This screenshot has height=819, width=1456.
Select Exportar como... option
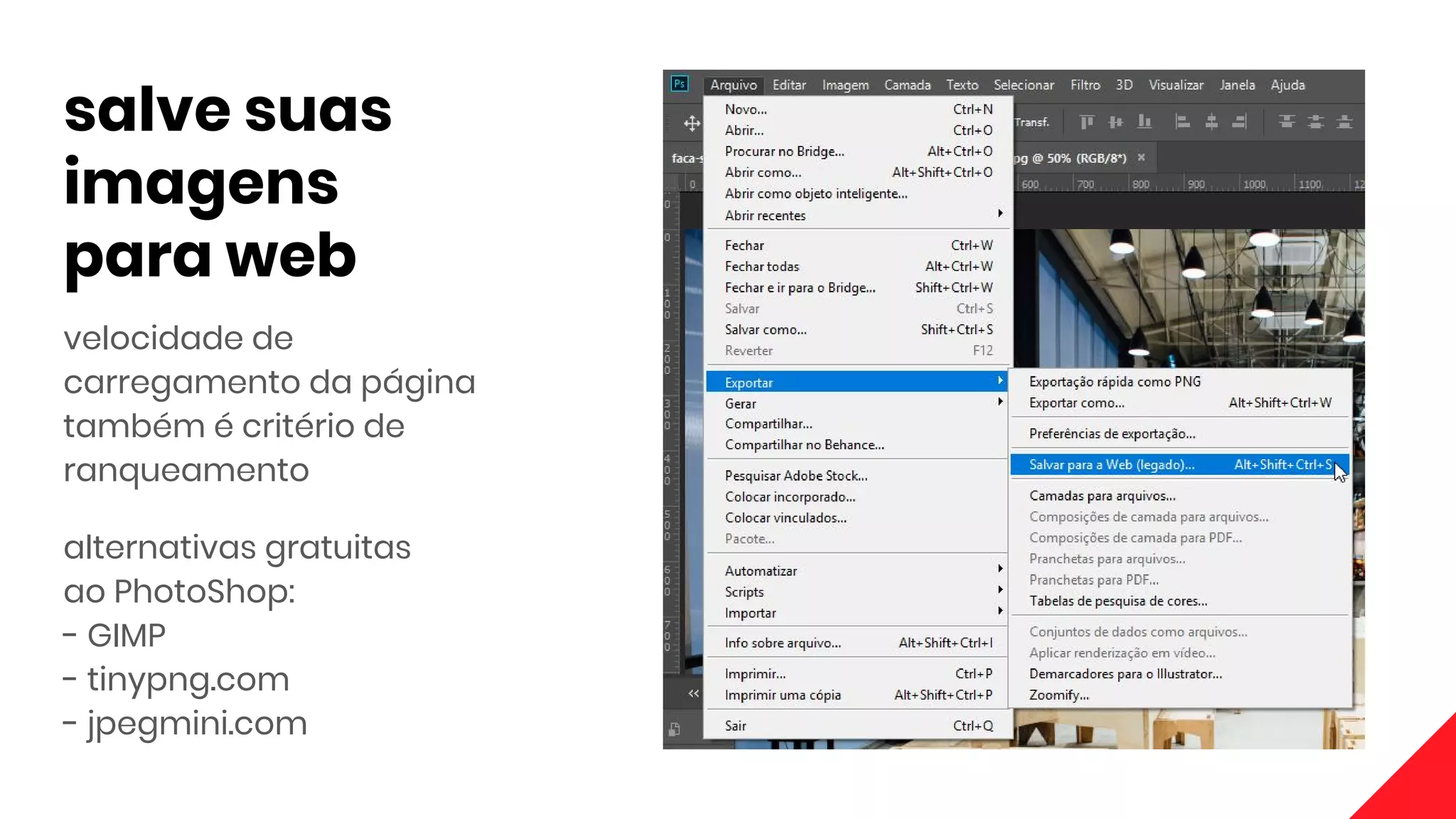point(1076,403)
